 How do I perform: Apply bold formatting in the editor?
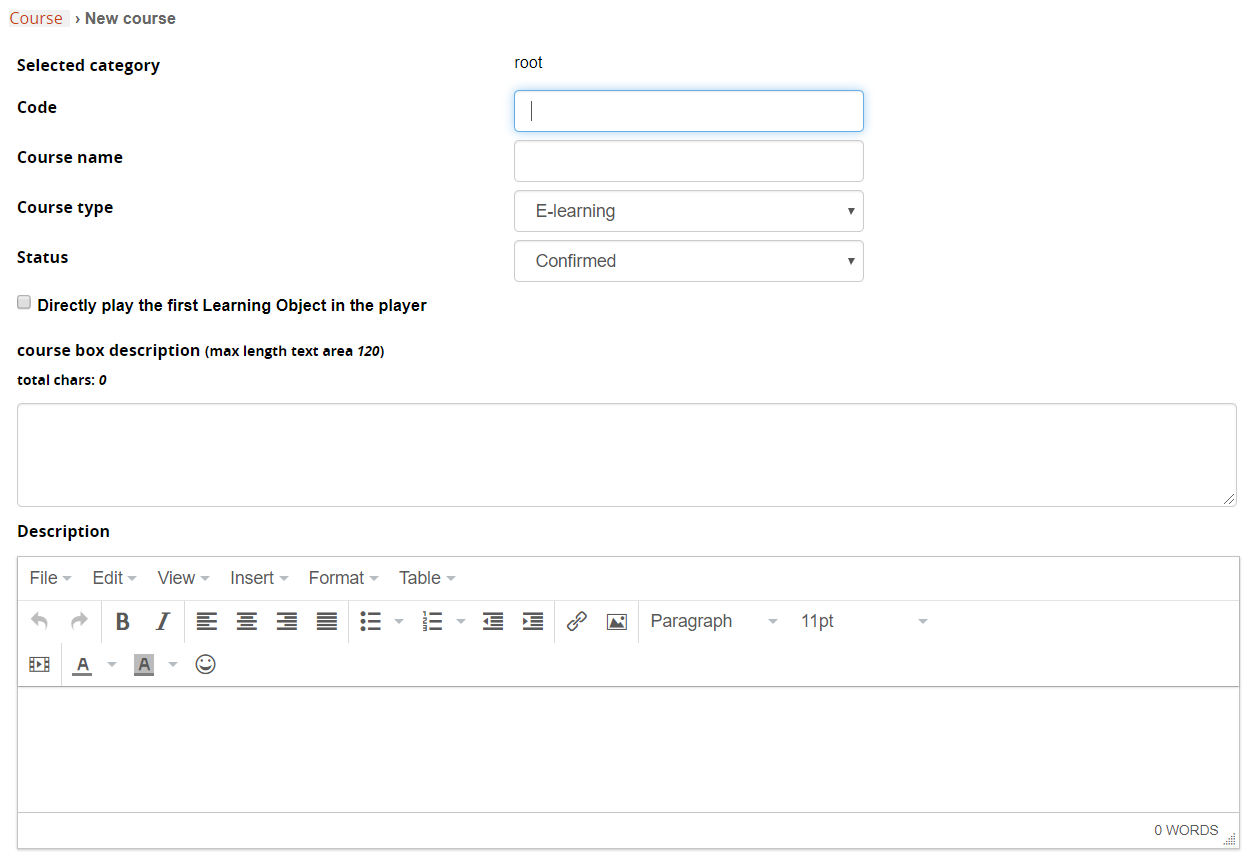[x=122, y=621]
